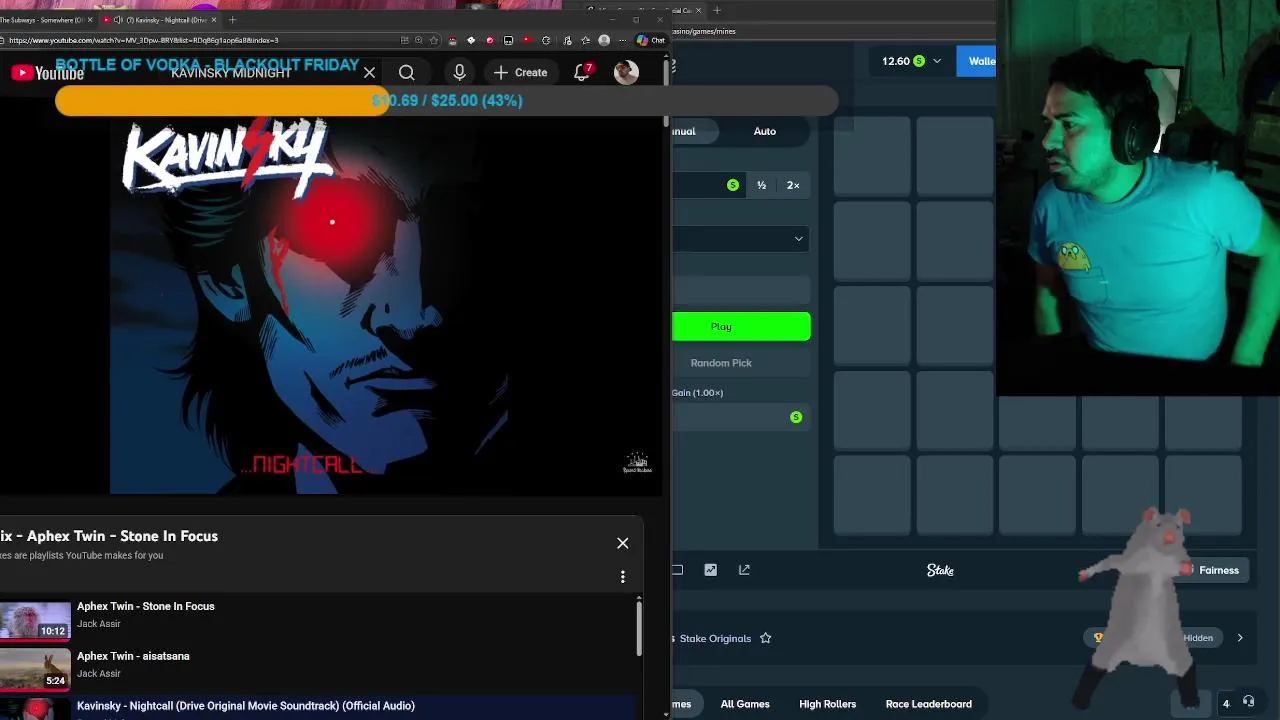Halve the bet with the ½ button
Screen dimensions: 1280x720
point(761,185)
